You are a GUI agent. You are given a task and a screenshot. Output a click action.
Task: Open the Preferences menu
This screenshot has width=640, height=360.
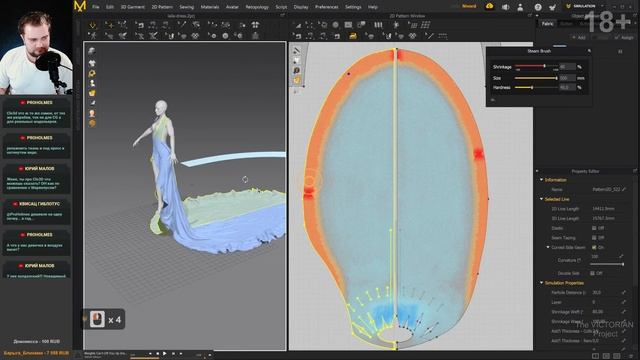(327, 7)
